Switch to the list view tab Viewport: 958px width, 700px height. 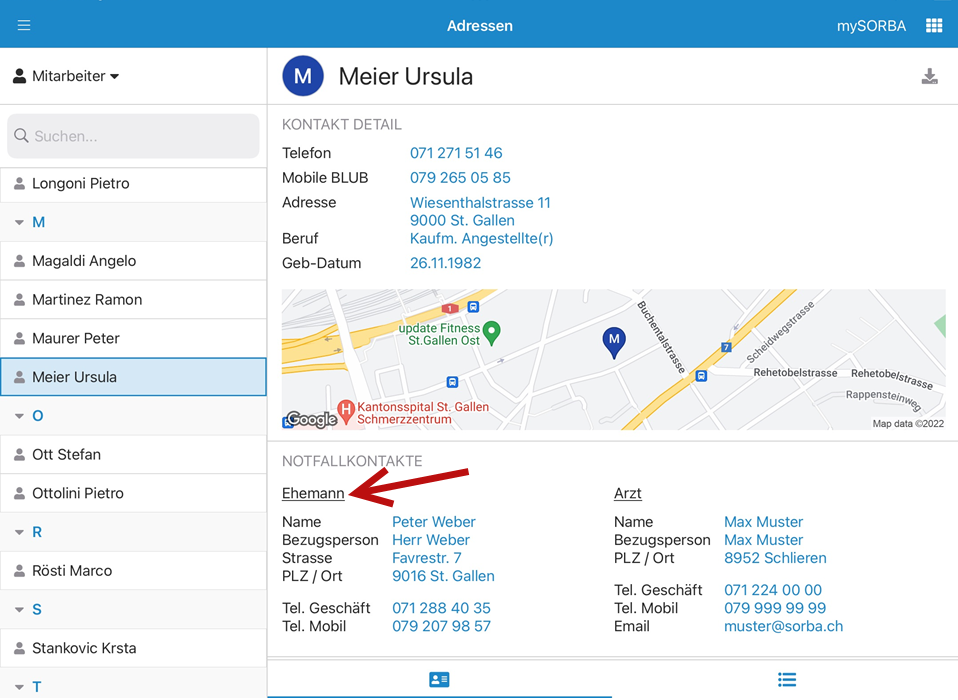click(786, 679)
